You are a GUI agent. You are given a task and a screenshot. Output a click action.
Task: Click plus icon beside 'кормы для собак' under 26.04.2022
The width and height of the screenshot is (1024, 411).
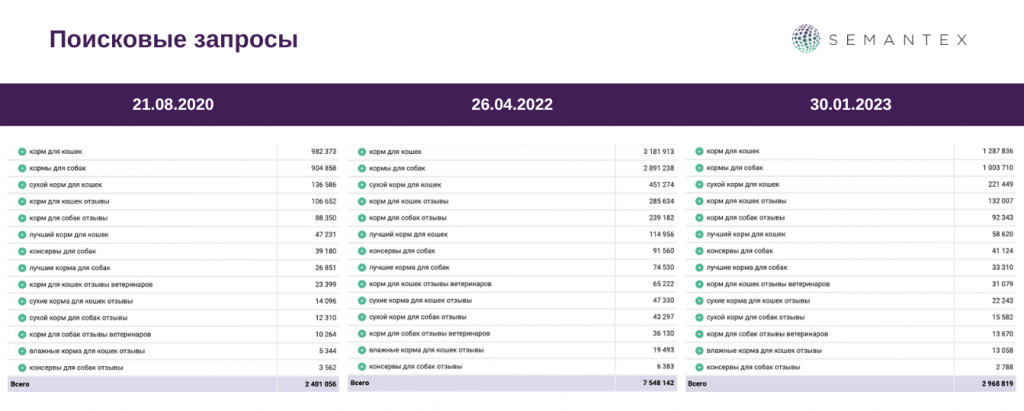tap(362, 168)
